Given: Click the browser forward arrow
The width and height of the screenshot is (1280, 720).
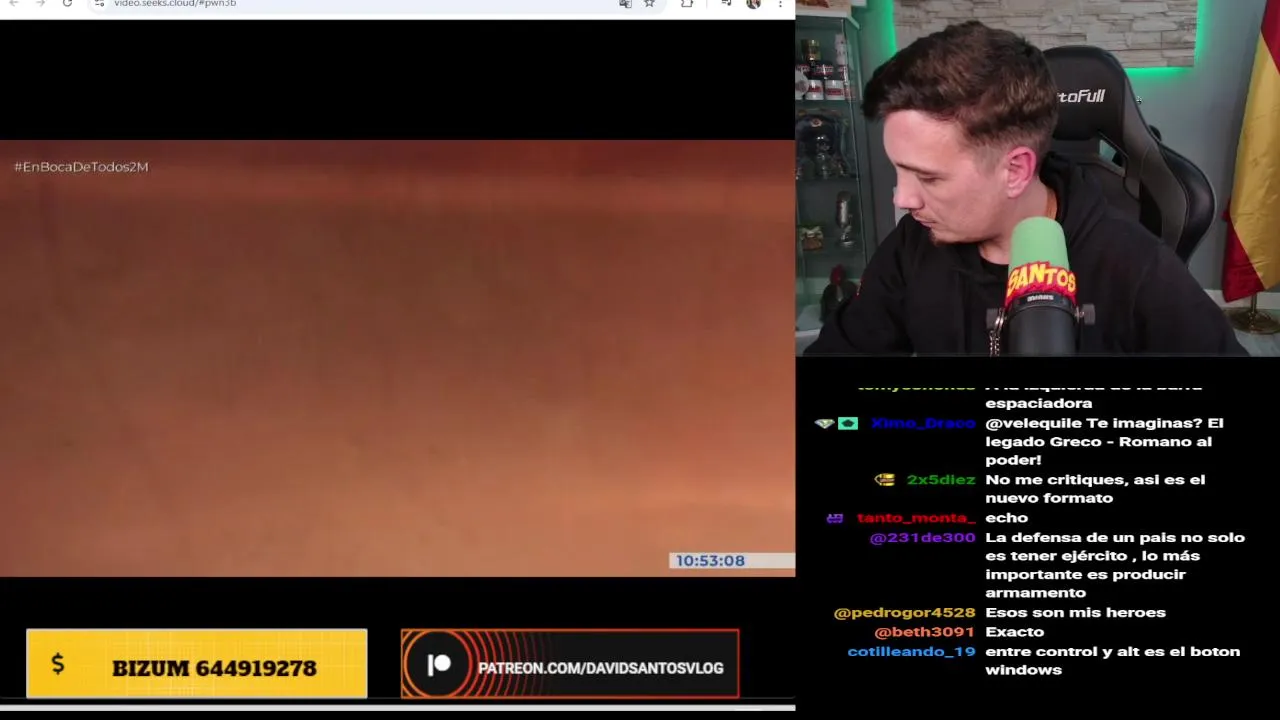Looking at the screenshot, I should click(40, 4).
